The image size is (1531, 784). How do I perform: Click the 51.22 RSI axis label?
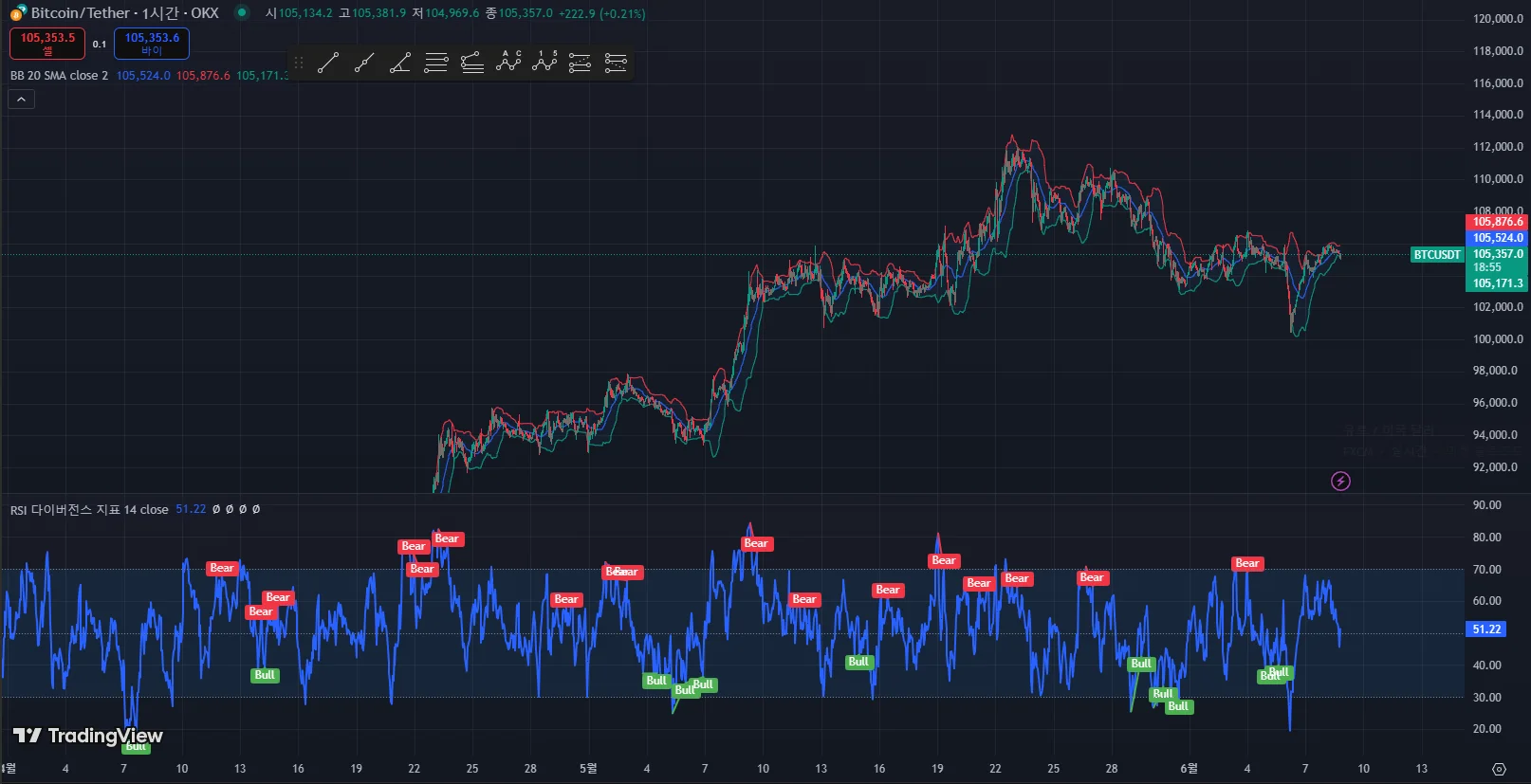[x=1486, y=629]
